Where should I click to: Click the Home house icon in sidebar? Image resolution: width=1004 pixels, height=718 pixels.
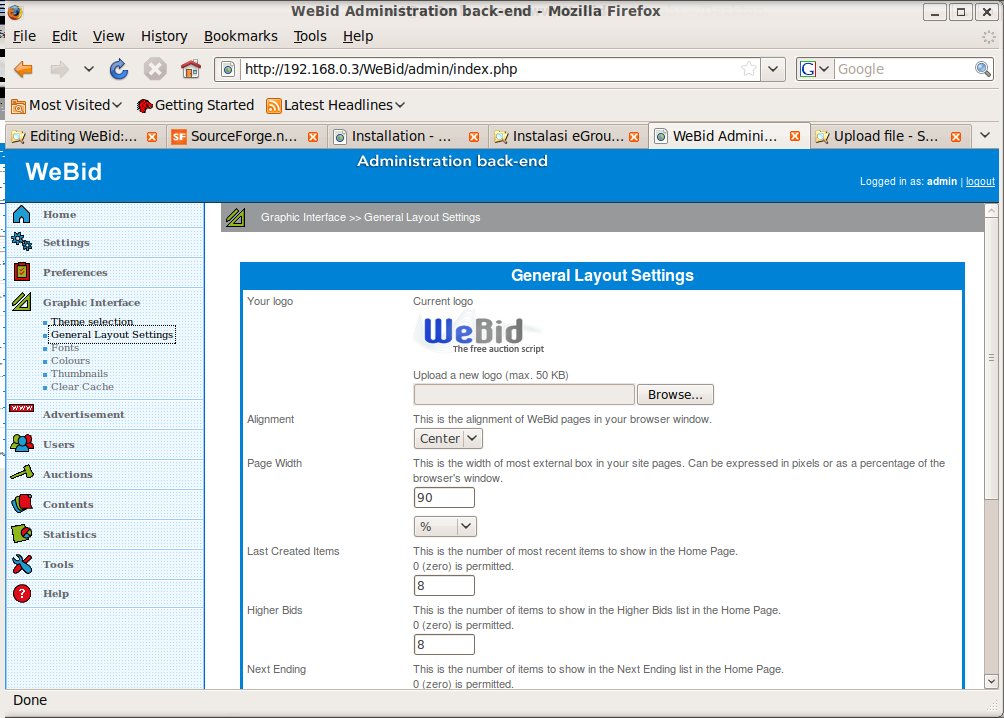pos(22,214)
